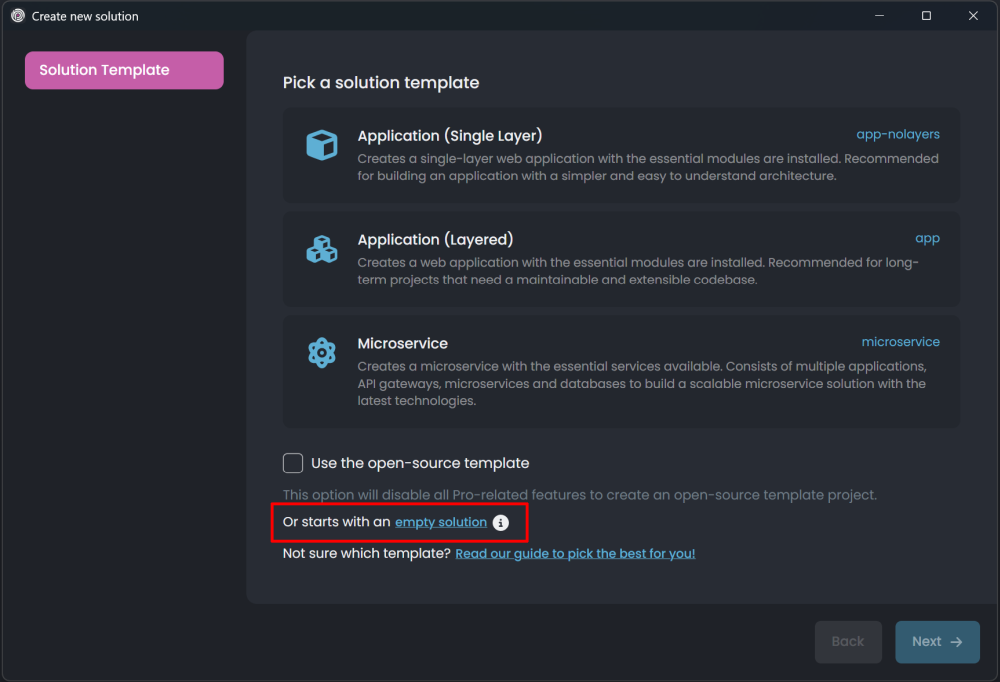Viewport: 1000px width, 682px height.
Task: Click the microservice template tag
Action: [900, 342]
